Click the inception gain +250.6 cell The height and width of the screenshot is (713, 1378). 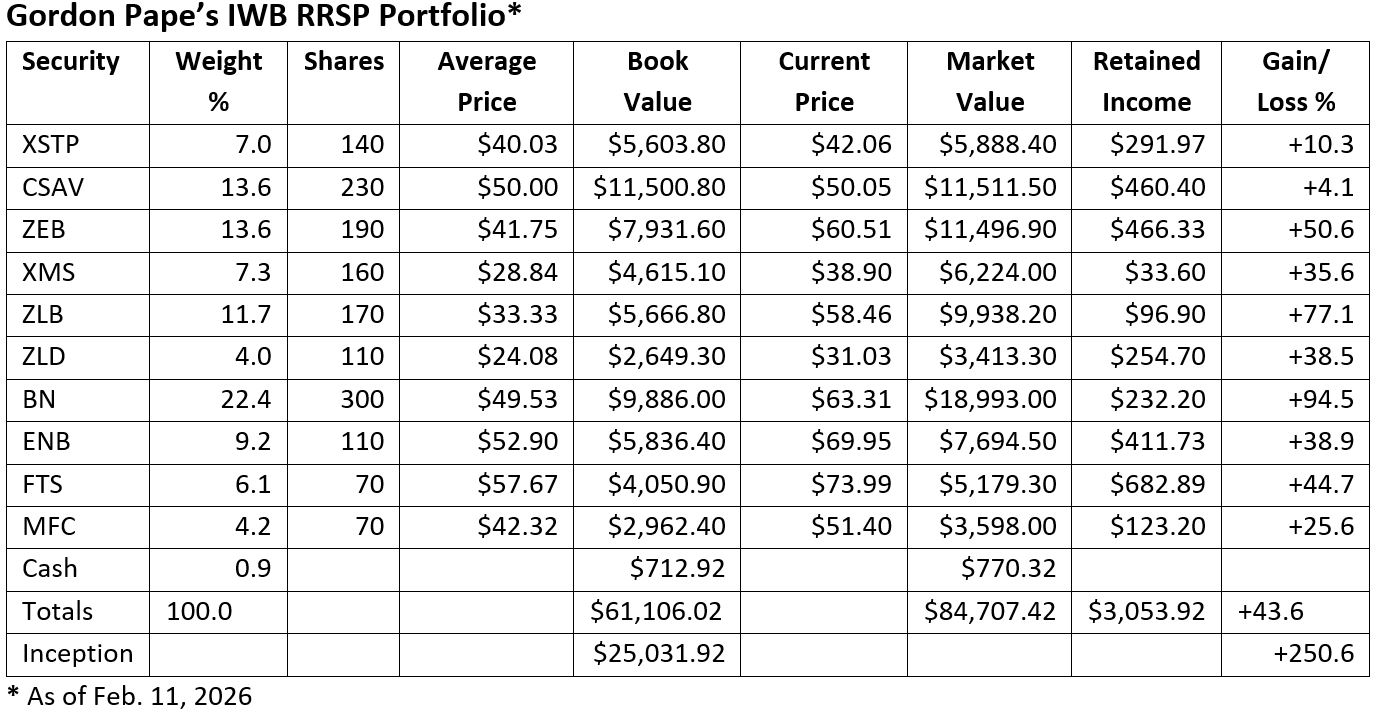[x=1313, y=654]
